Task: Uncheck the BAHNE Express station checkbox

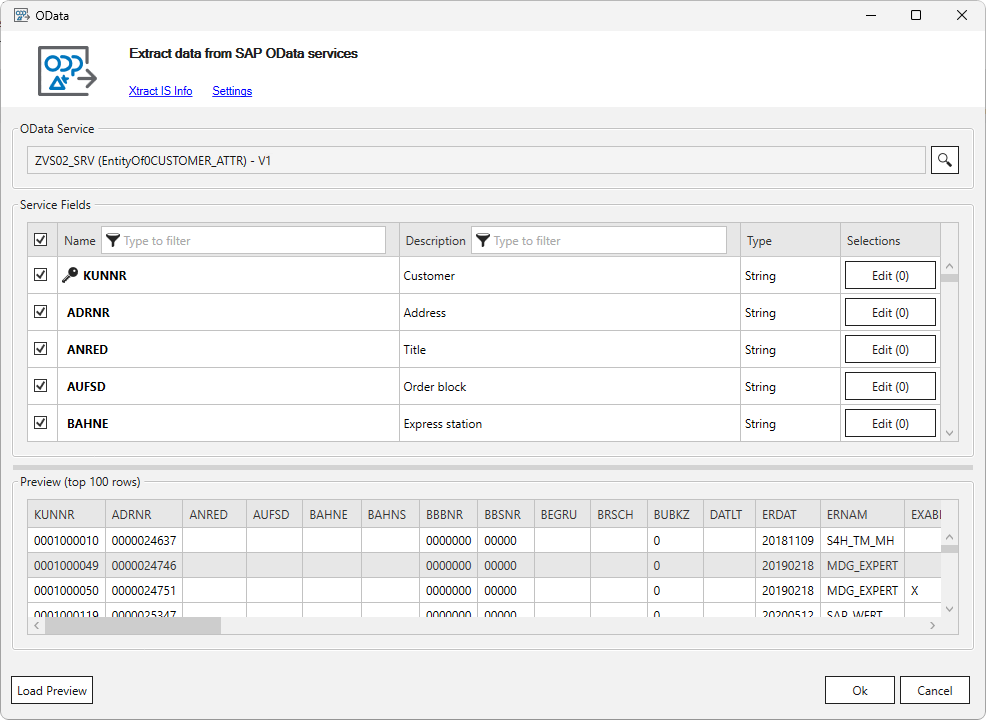Action: pos(41,423)
